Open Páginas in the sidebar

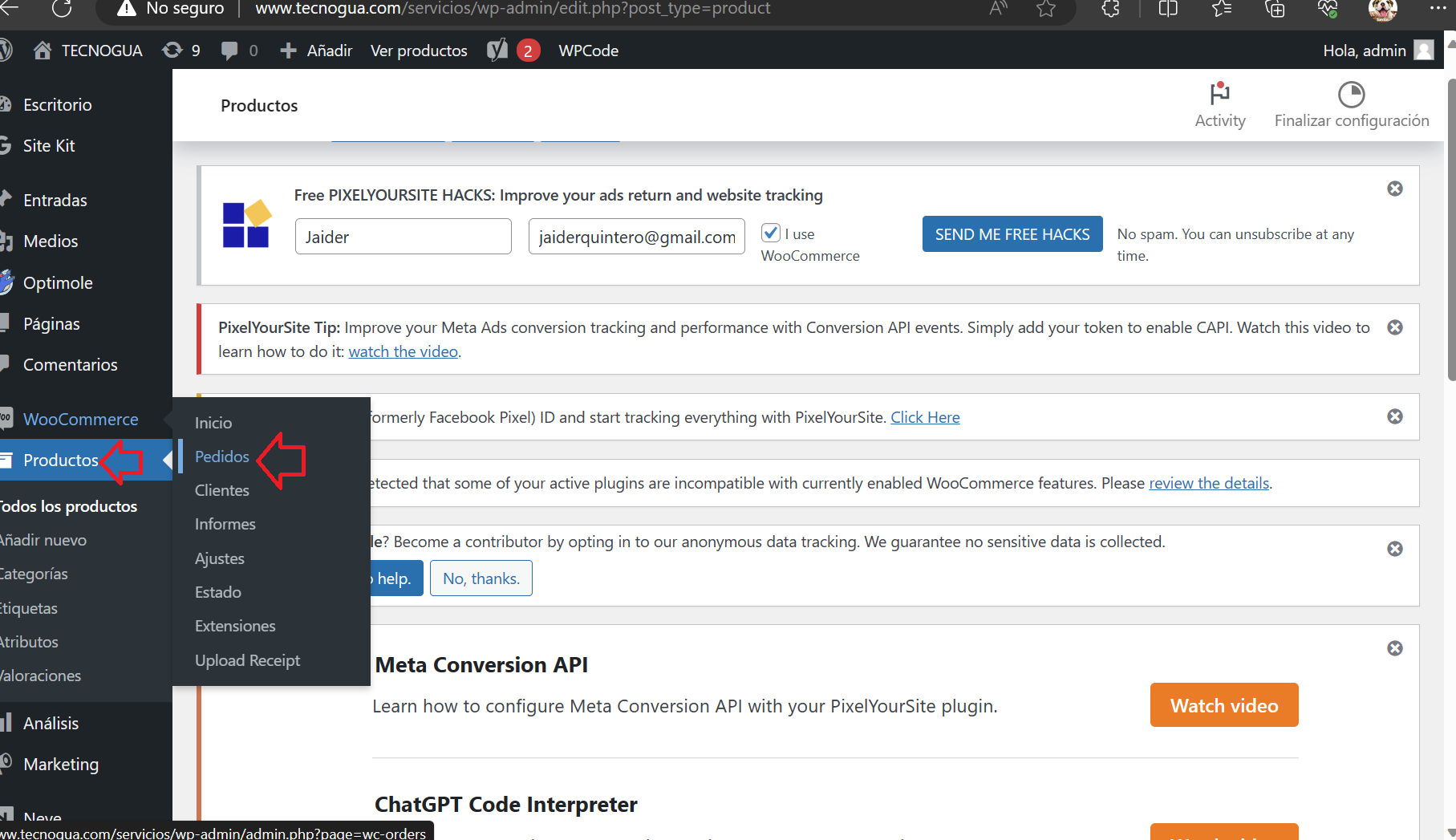(x=51, y=324)
